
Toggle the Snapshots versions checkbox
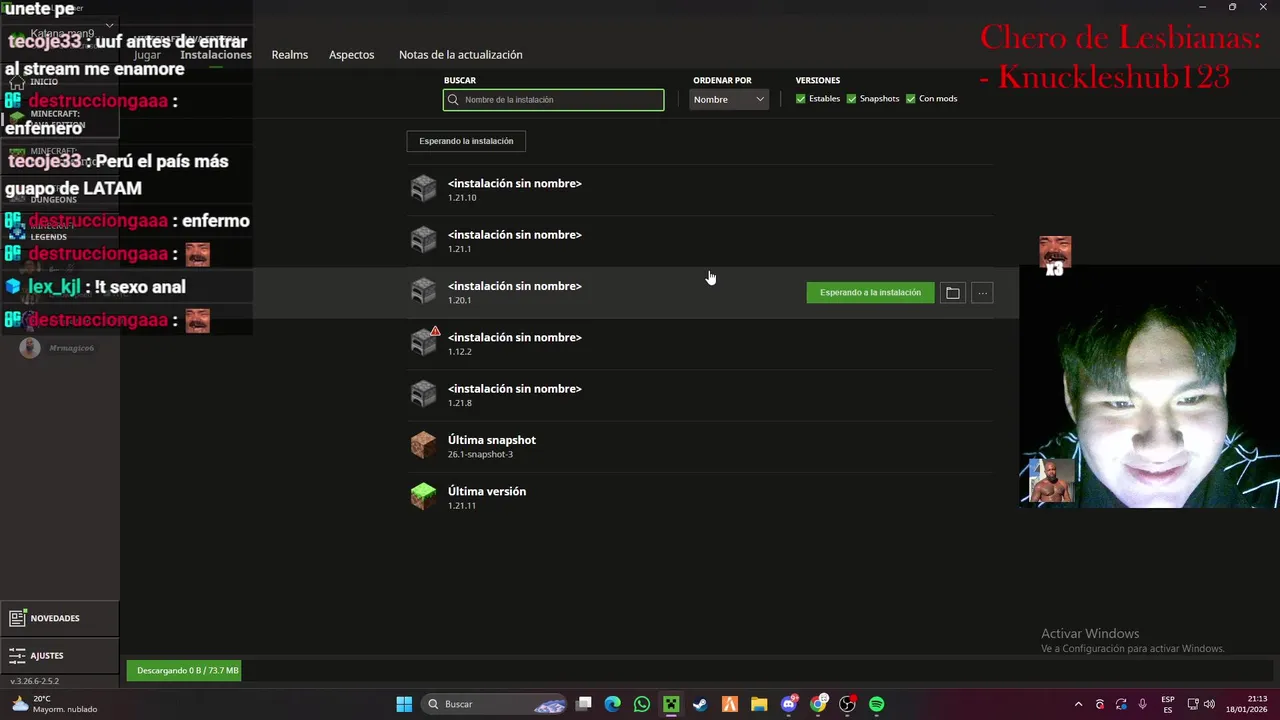tap(852, 99)
